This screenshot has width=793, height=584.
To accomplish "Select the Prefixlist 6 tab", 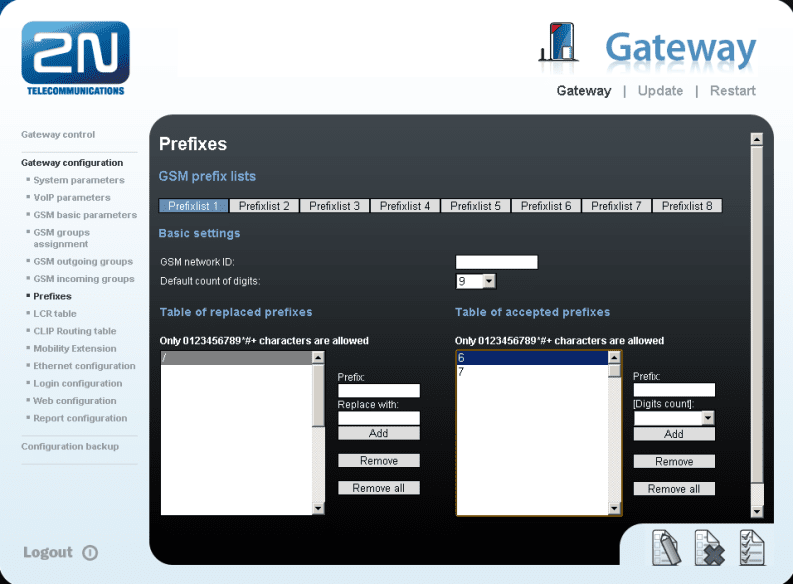I will coord(546,206).
